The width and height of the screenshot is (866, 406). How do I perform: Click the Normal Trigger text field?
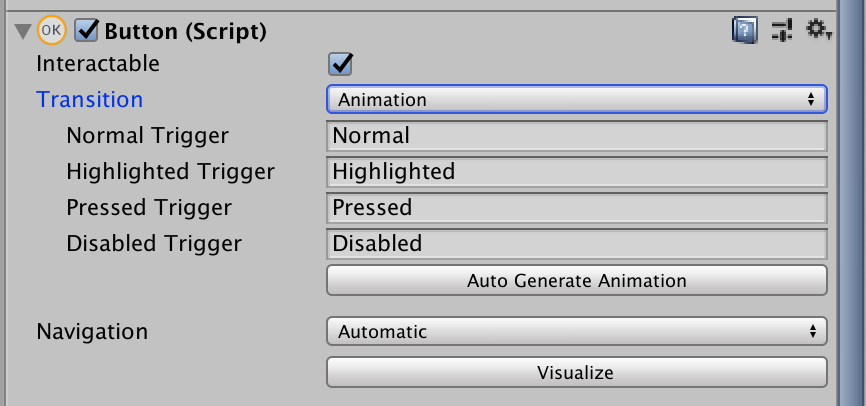coord(576,136)
